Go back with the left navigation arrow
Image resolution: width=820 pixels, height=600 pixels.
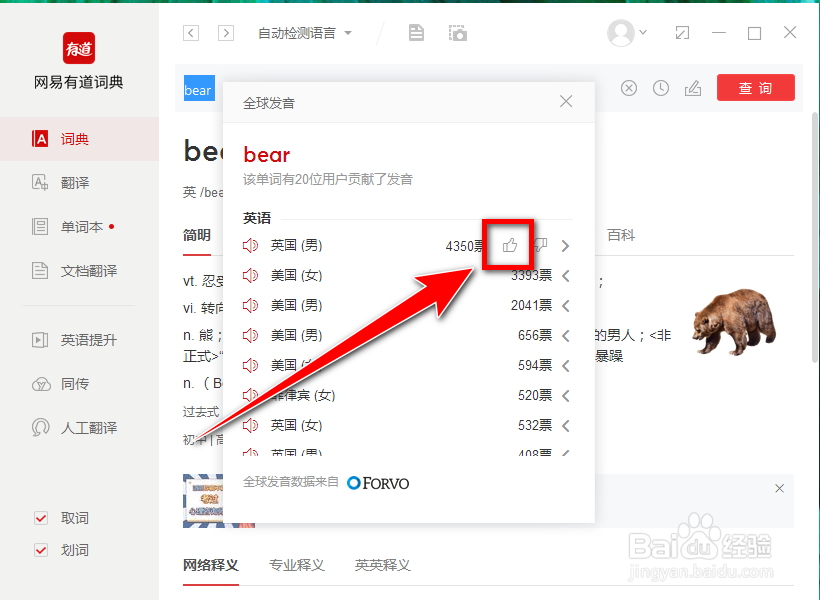191,33
